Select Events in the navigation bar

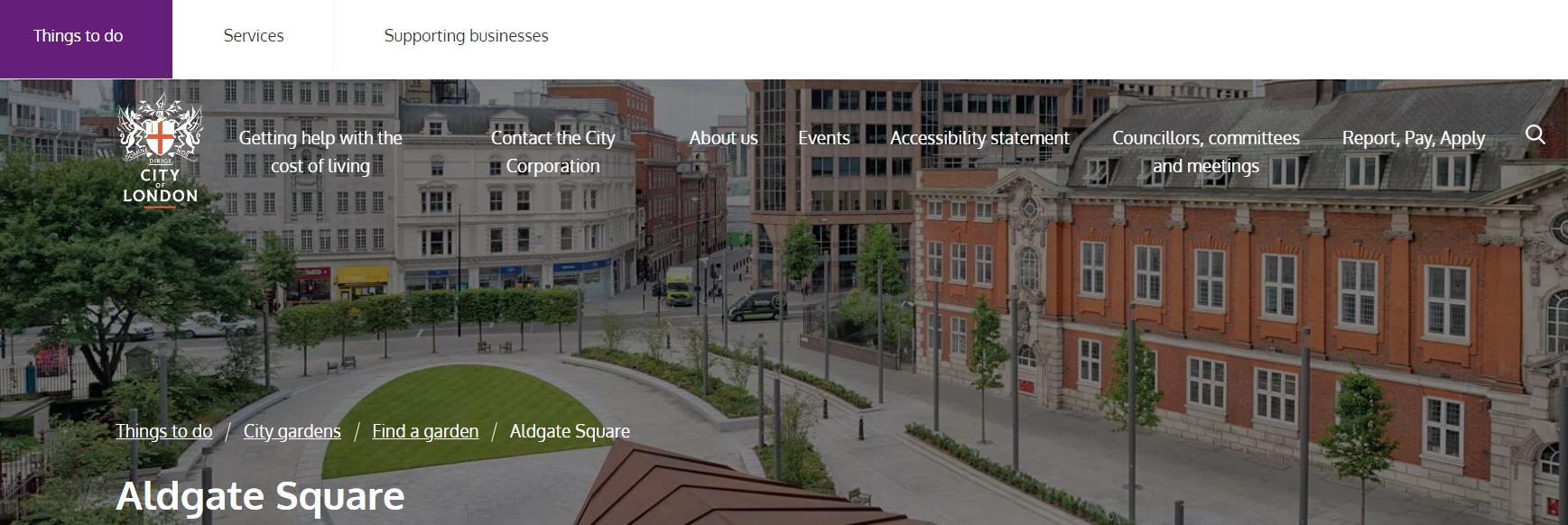823,138
